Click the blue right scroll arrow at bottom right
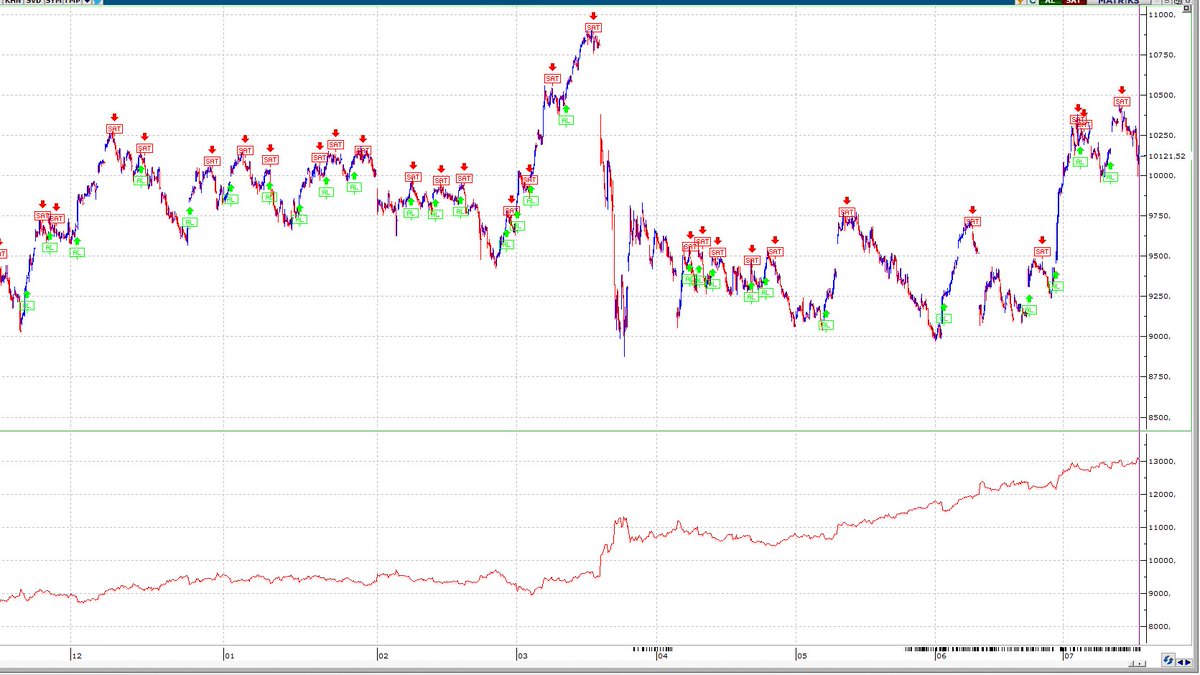This screenshot has height=675, width=1200. pos(1188,662)
